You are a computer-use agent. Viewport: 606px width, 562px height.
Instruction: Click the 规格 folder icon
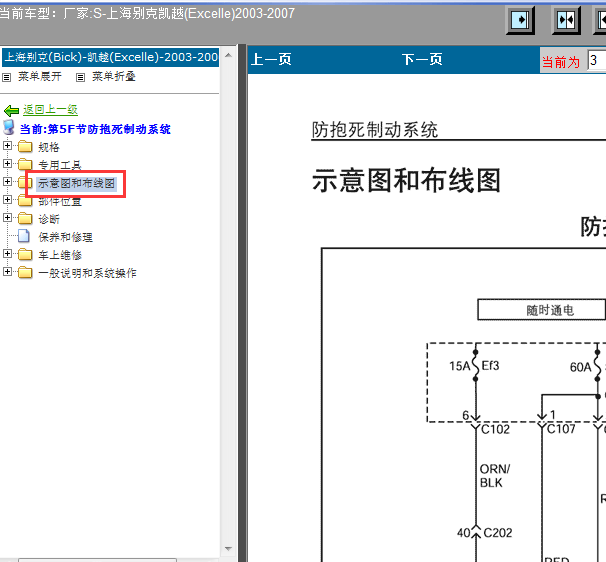coord(25,146)
